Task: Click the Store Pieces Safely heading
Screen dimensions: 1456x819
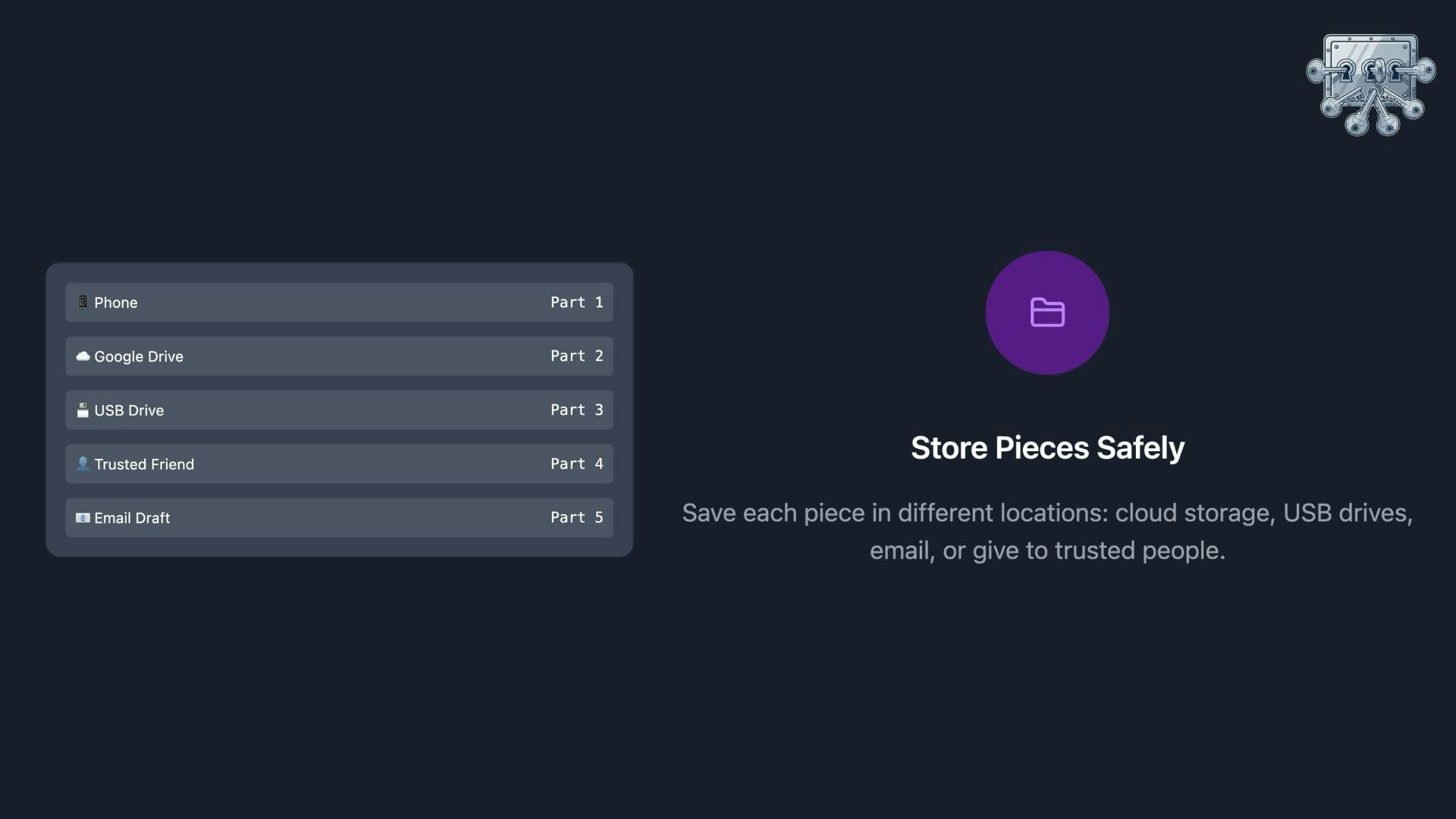Action: point(1047,448)
